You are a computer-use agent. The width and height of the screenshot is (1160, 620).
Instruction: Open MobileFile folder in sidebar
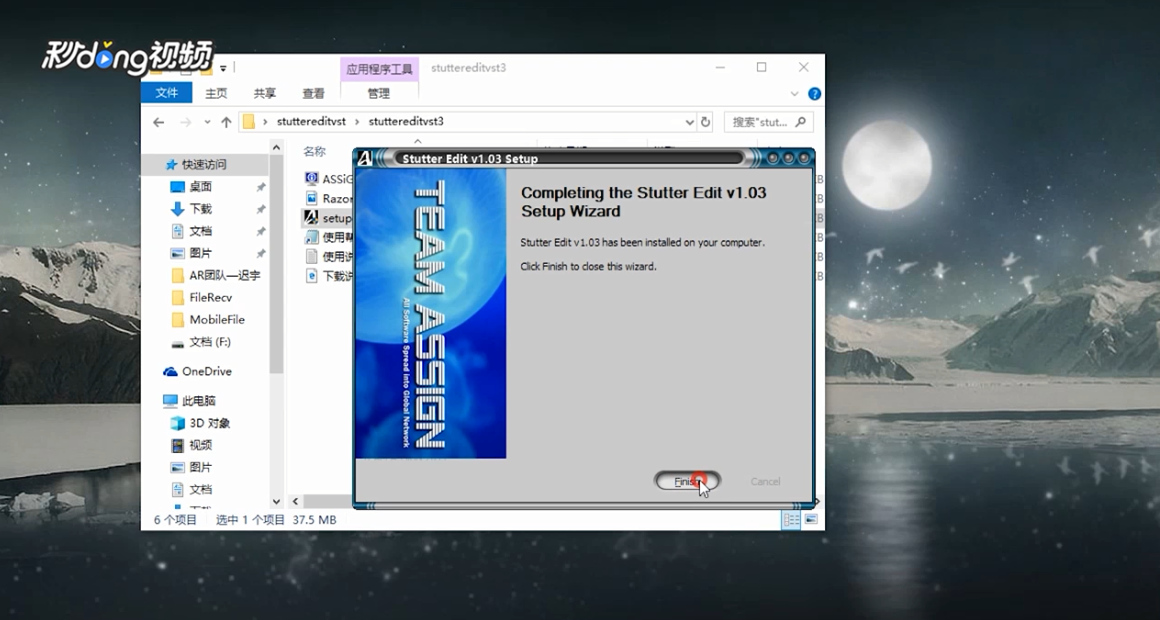pos(217,320)
